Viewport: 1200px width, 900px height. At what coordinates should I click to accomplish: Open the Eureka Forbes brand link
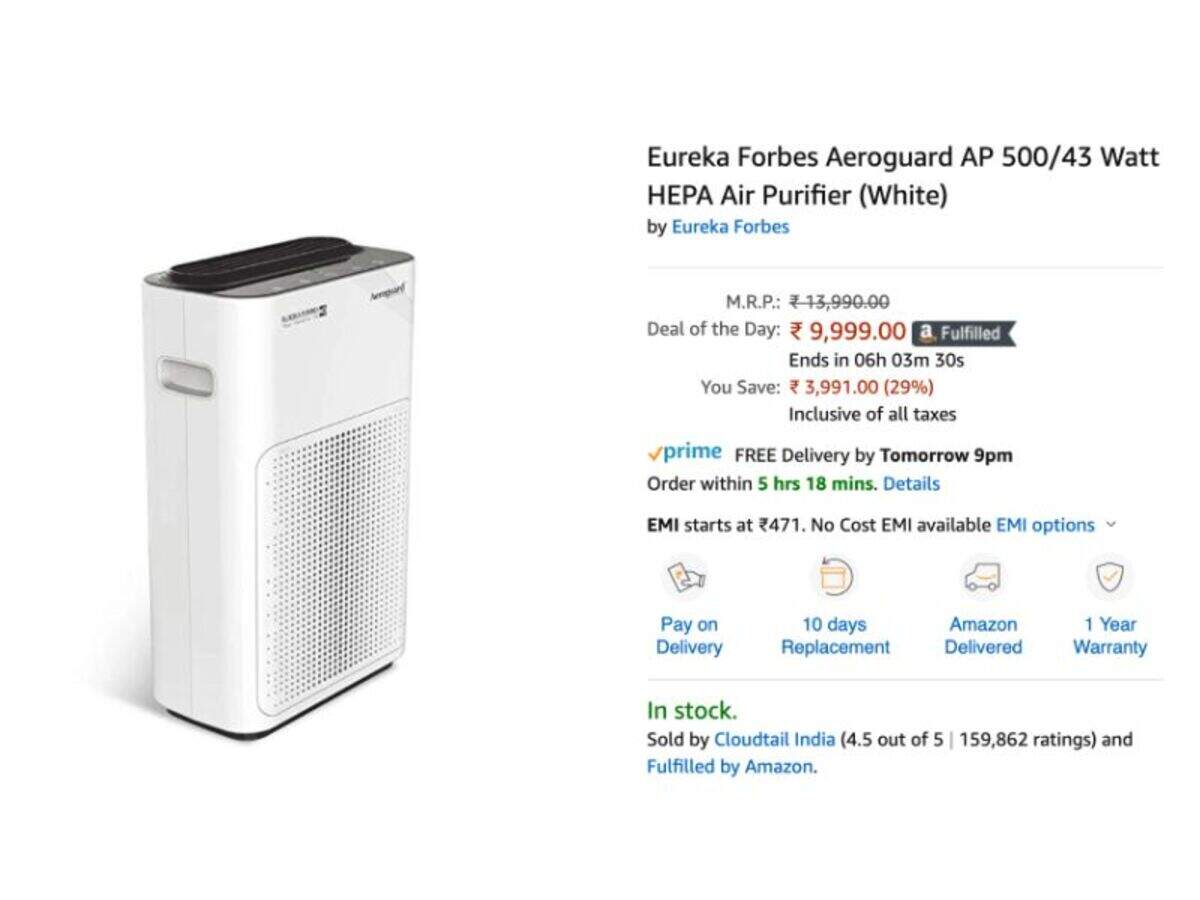coord(730,227)
